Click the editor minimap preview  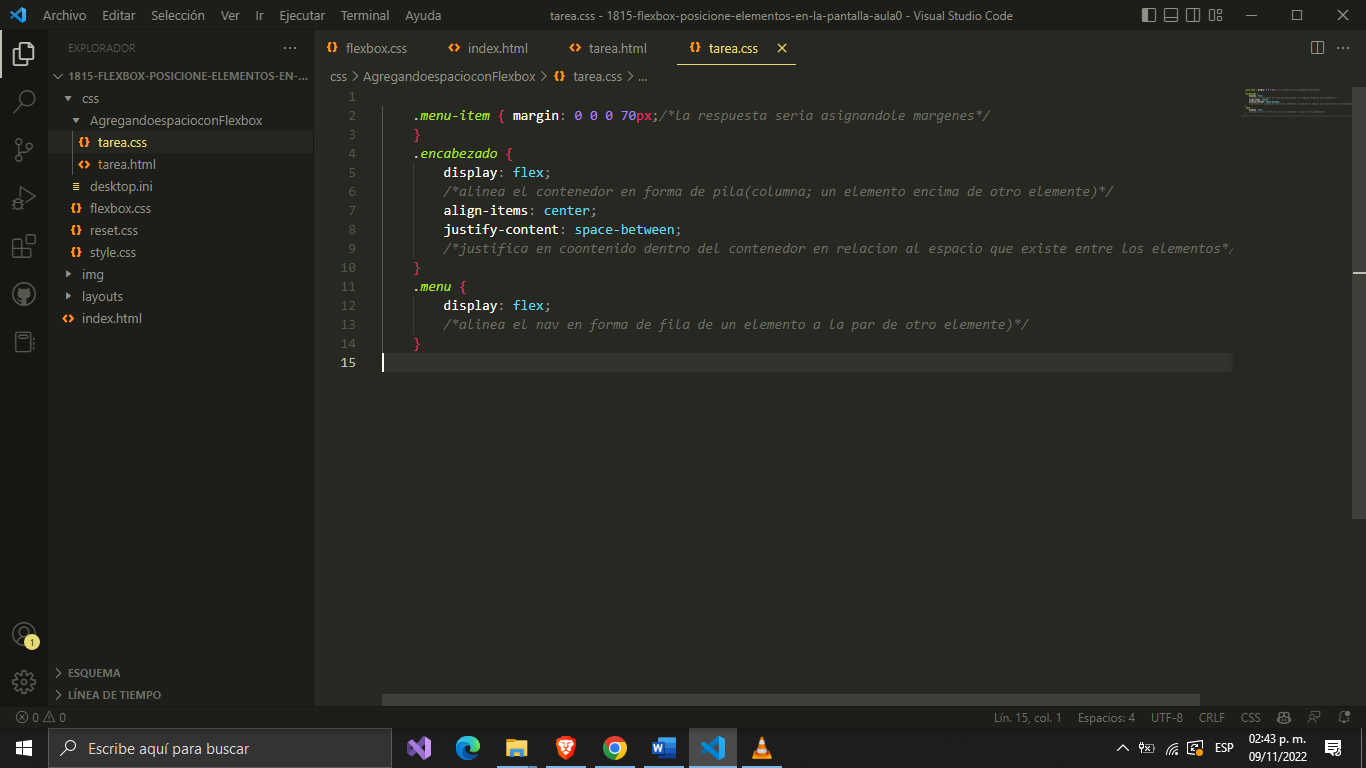tap(1299, 102)
